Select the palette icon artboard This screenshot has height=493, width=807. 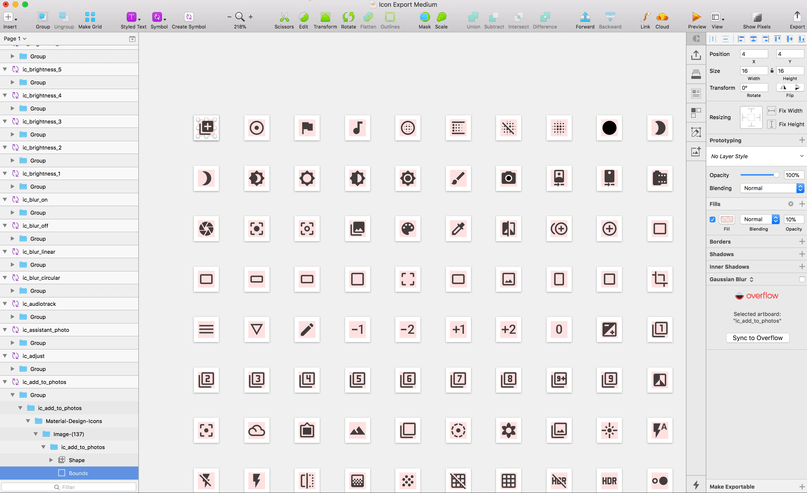tap(408, 229)
